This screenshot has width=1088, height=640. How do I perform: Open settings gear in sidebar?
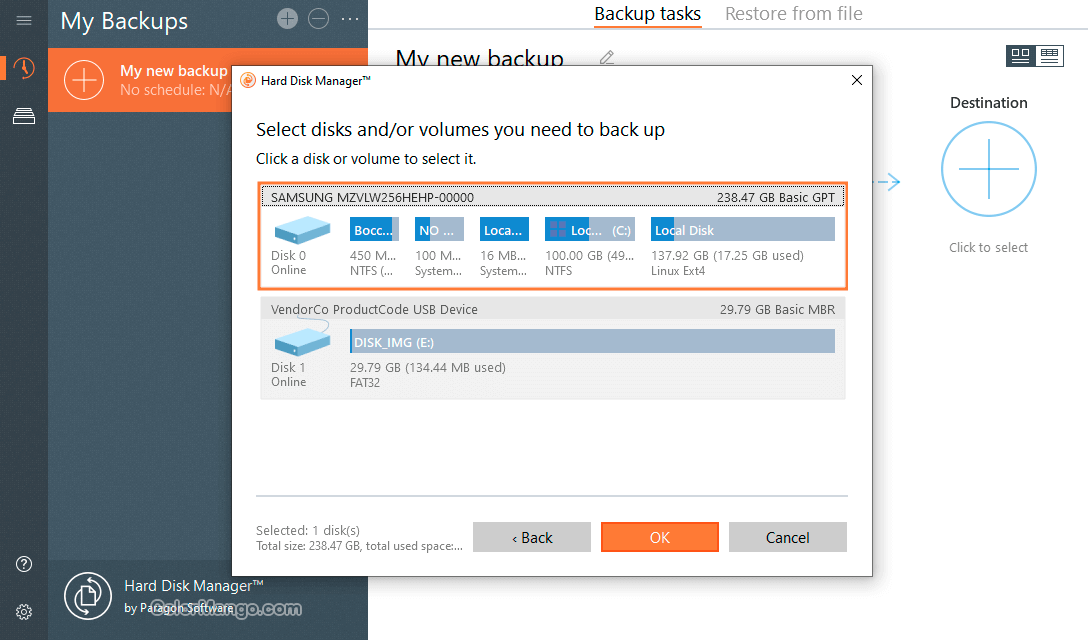point(24,612)
